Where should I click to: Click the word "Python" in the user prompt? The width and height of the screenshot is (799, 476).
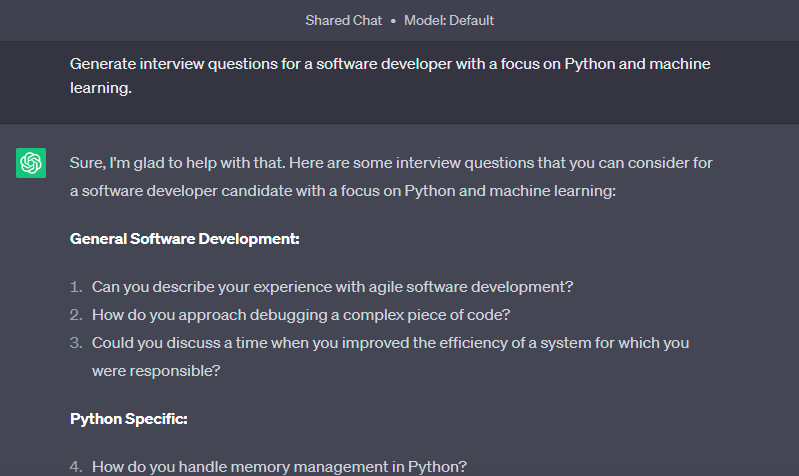click(589, 64)
